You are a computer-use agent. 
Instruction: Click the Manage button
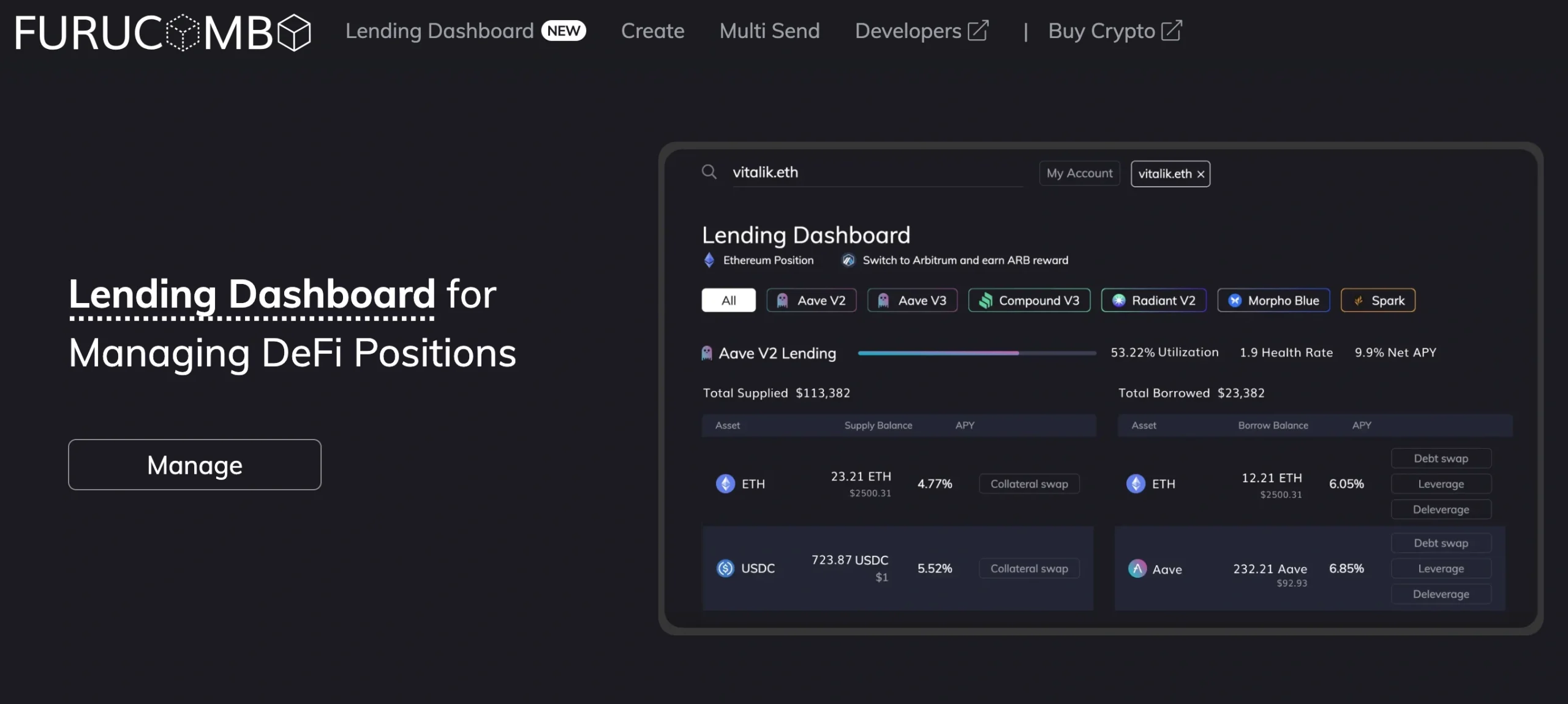click(x=195, y=465)
